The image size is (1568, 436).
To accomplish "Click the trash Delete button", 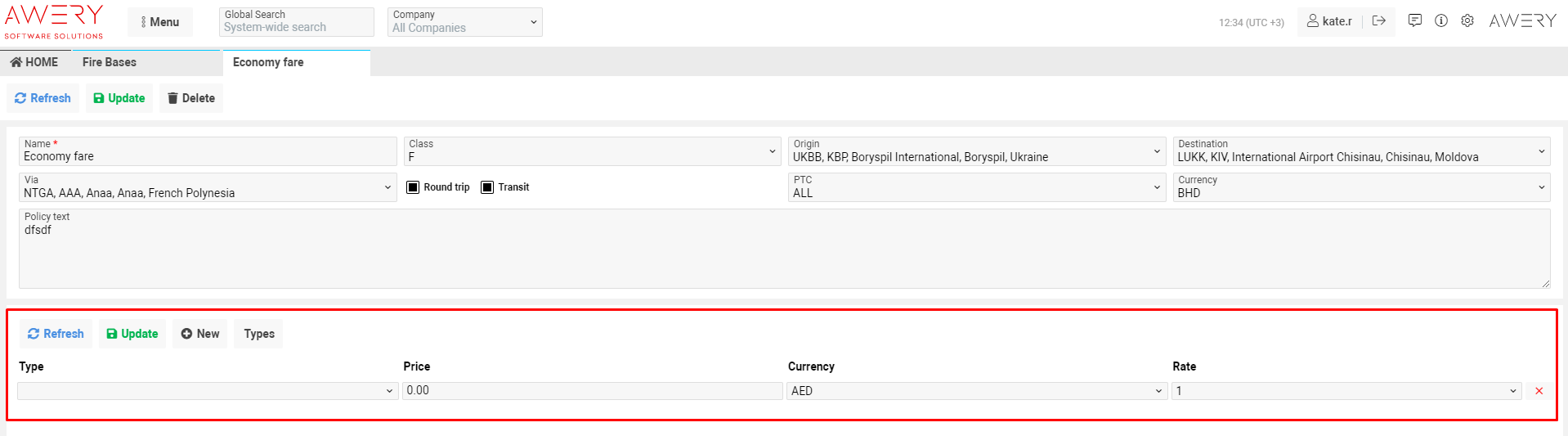I will [191, 98].
